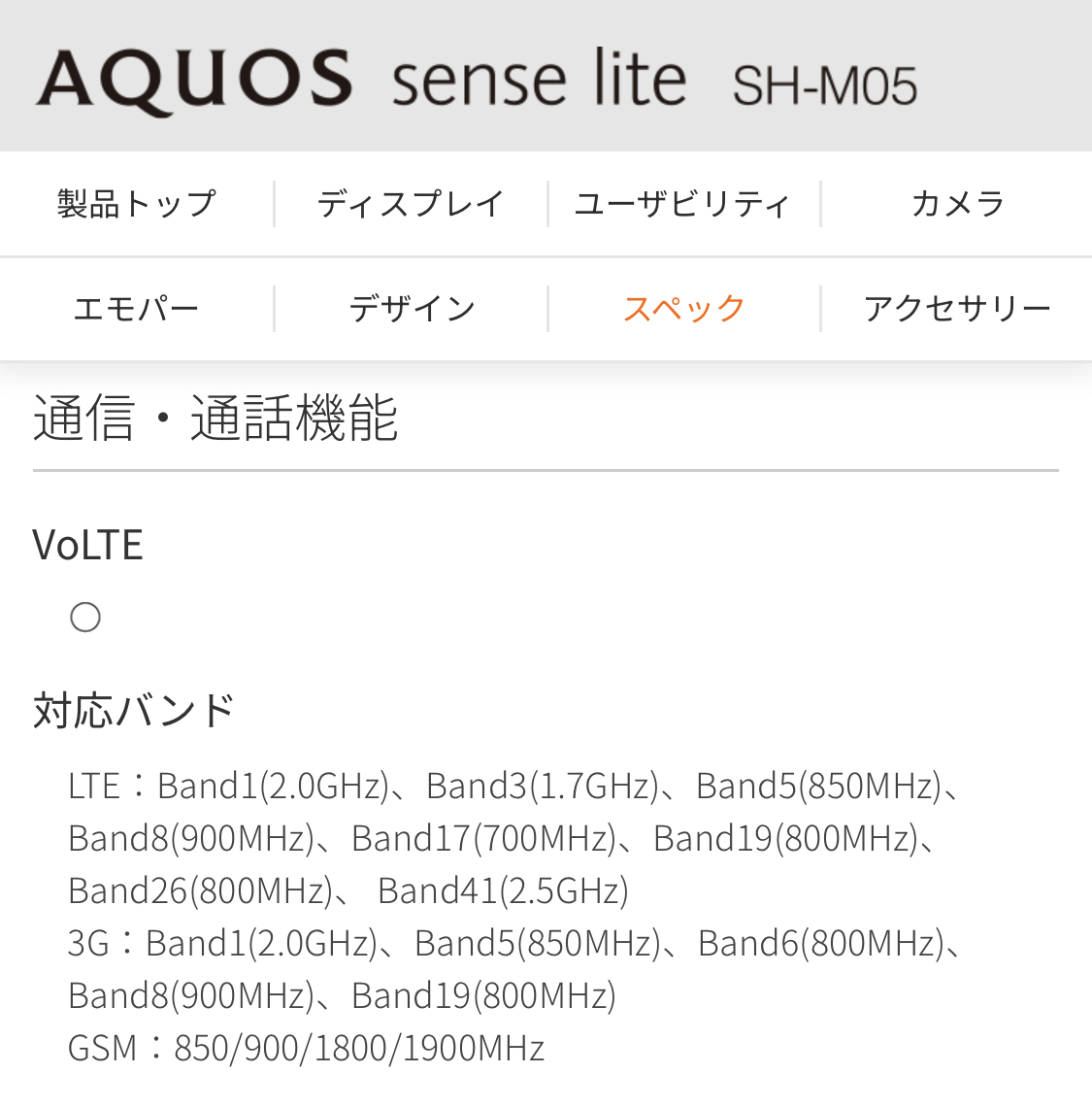Click the 3G Band1(2.0GHz) text
This screenshot has height=1107, width=1092.
[x=261, y=943]
